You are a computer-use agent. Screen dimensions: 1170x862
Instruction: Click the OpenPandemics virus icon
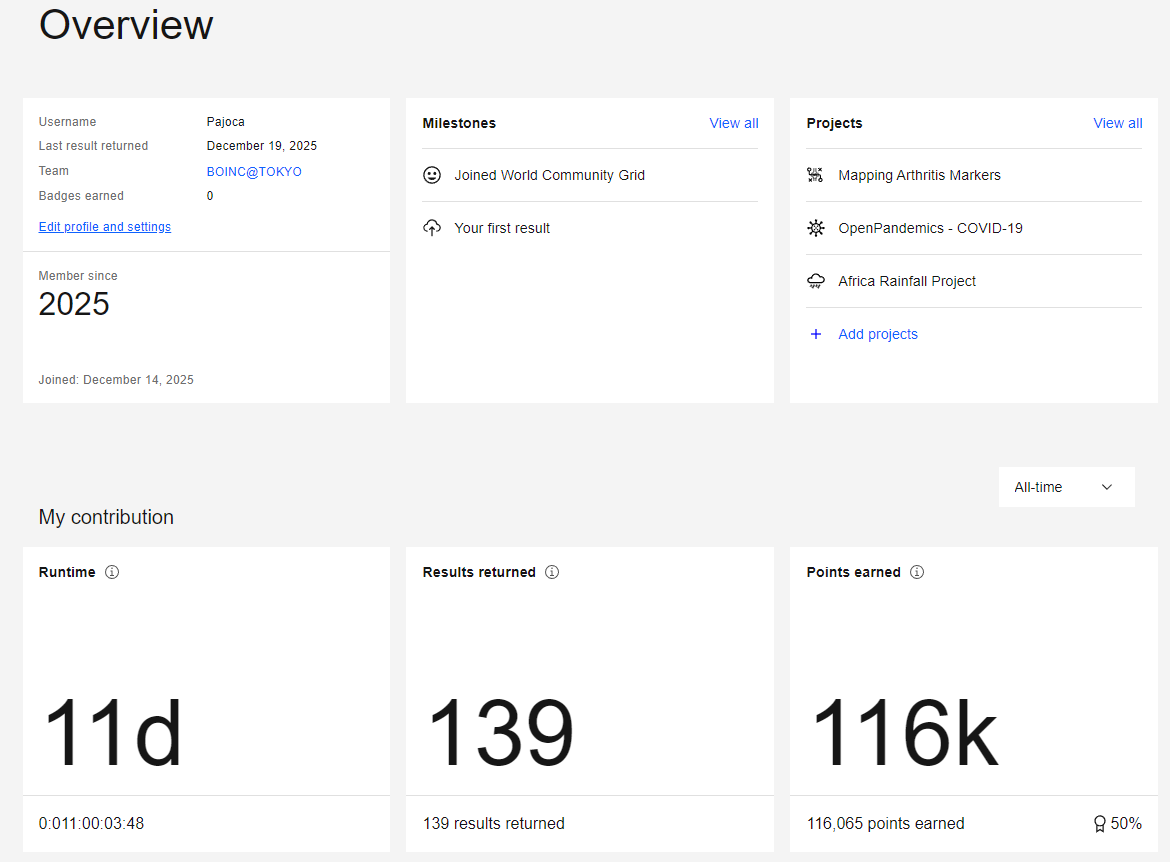pyautogui.click(x=815, y=228)
